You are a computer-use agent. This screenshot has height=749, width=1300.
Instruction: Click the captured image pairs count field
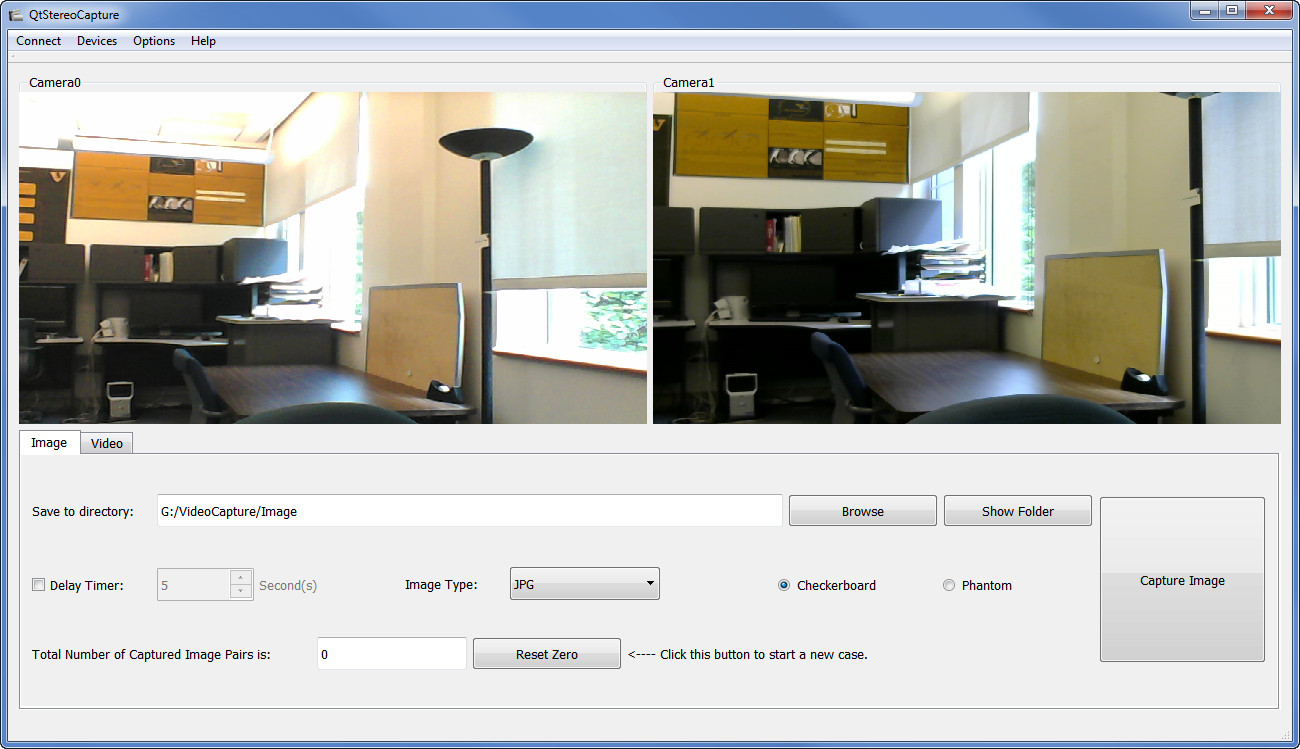click(391, 654)
